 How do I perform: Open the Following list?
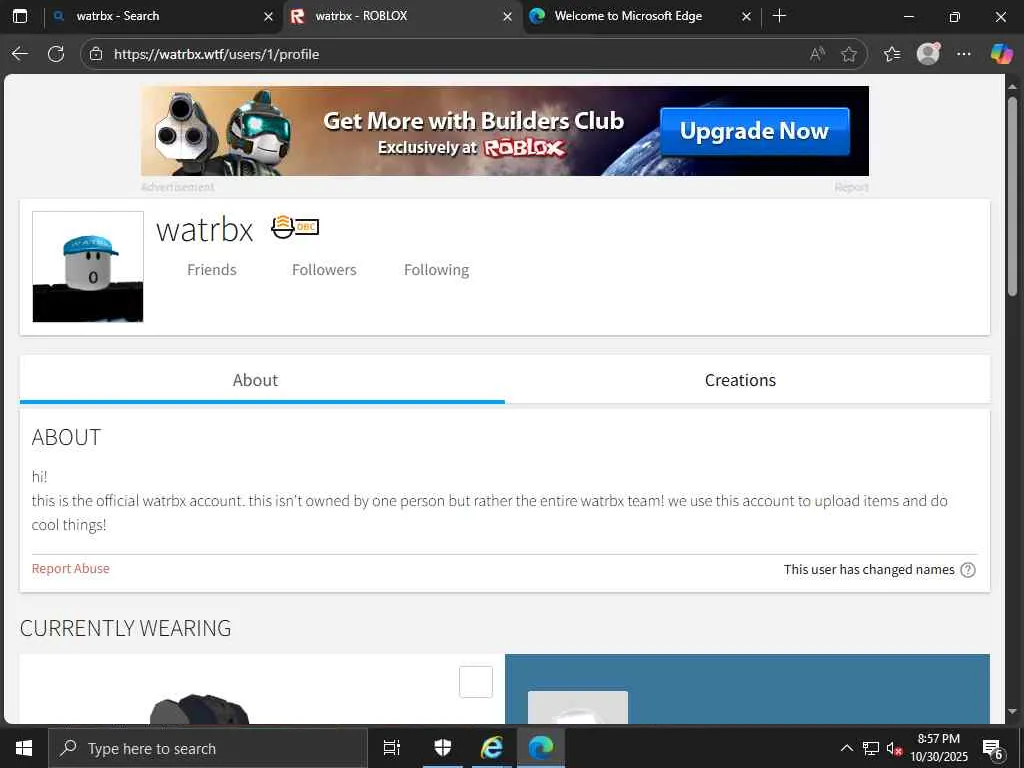tap(436, 270)
